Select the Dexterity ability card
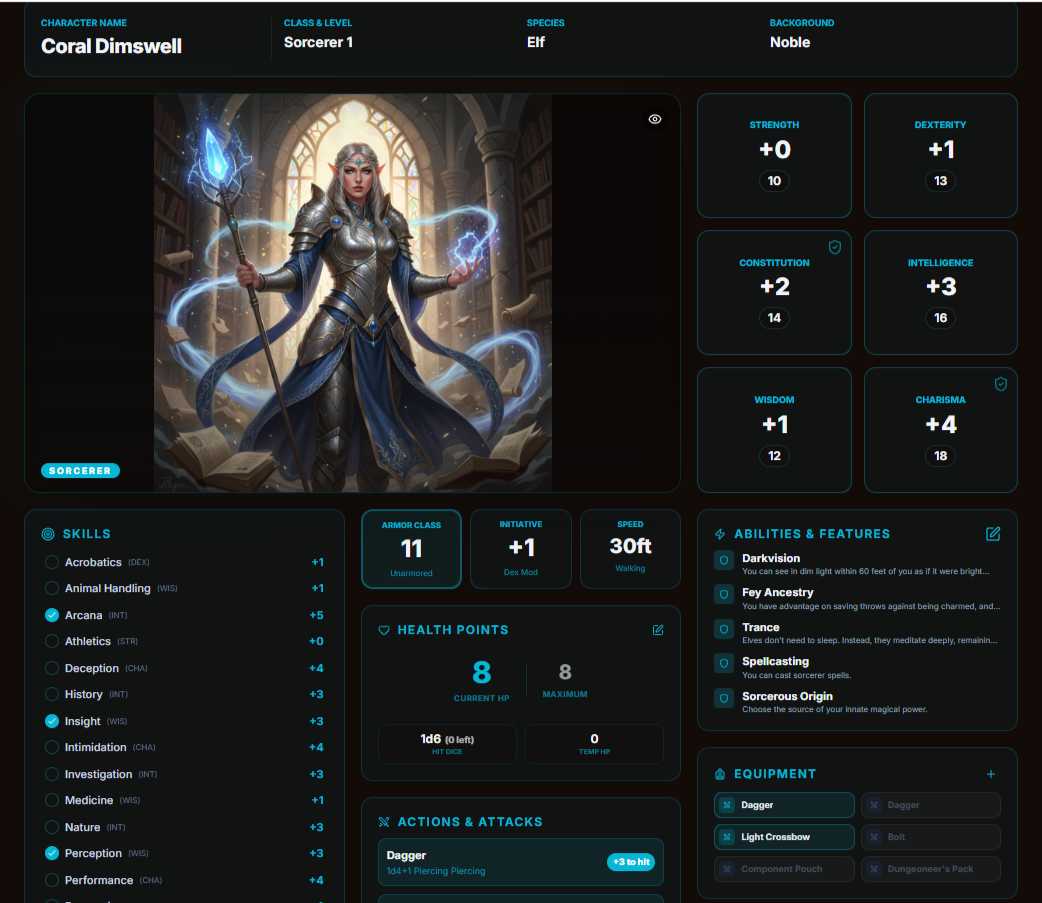Image resolution: width=1042 pixels, height=903 pixels. coord(940,155)
